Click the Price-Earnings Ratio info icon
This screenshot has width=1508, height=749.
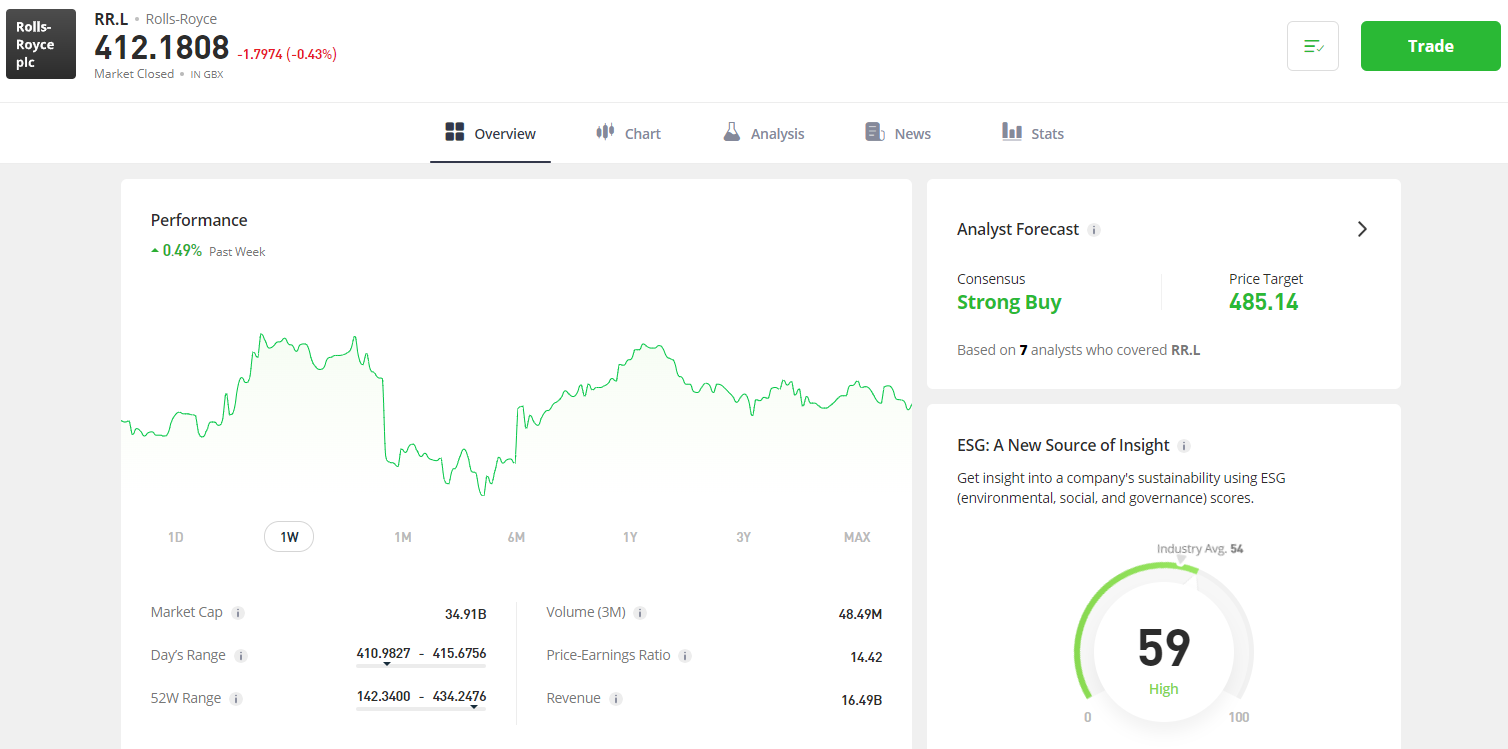(x=685, y=656)
